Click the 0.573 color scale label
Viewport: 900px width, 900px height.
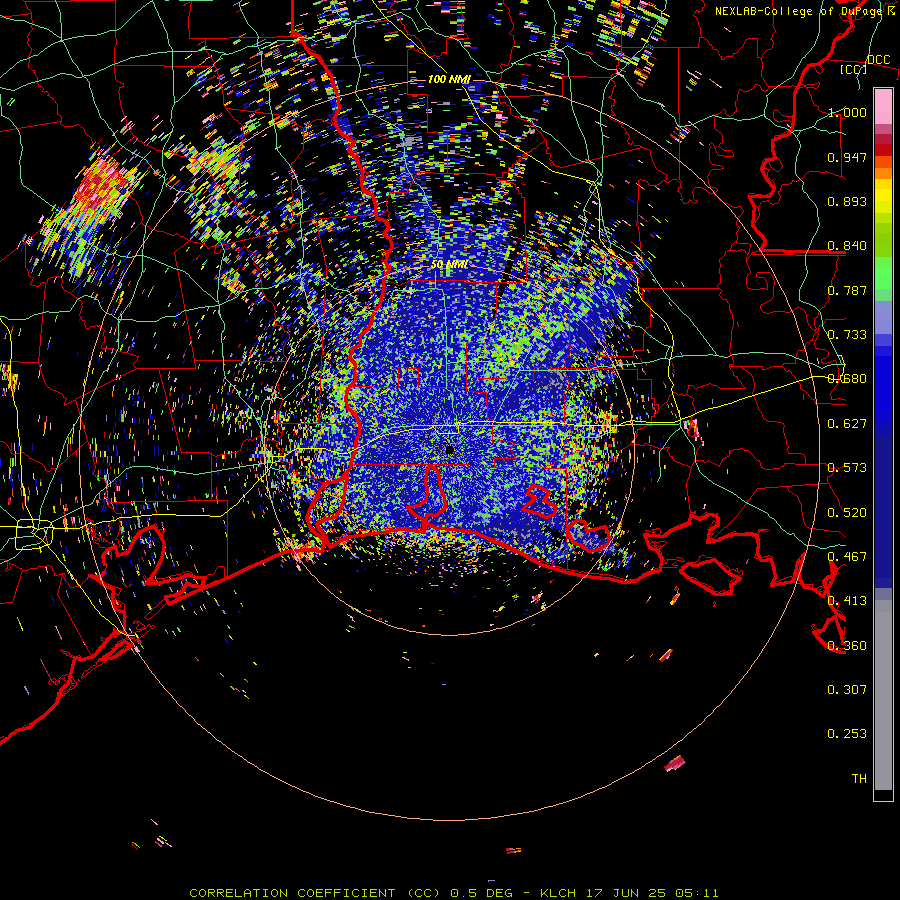click(x=847, y=468)
